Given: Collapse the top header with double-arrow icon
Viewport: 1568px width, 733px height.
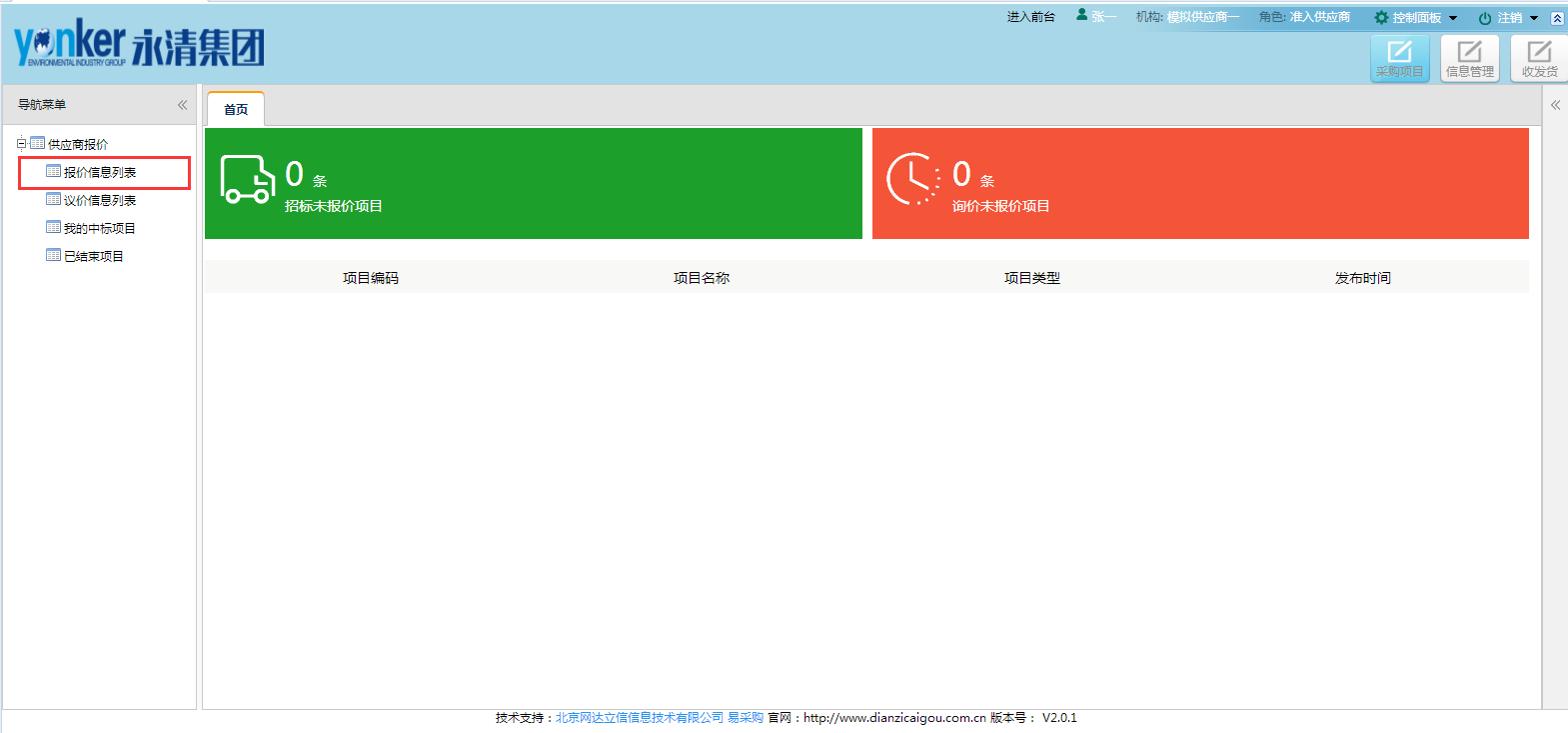Looking at the screenshot, I should pyautogui.click(x=1556, y=18).
